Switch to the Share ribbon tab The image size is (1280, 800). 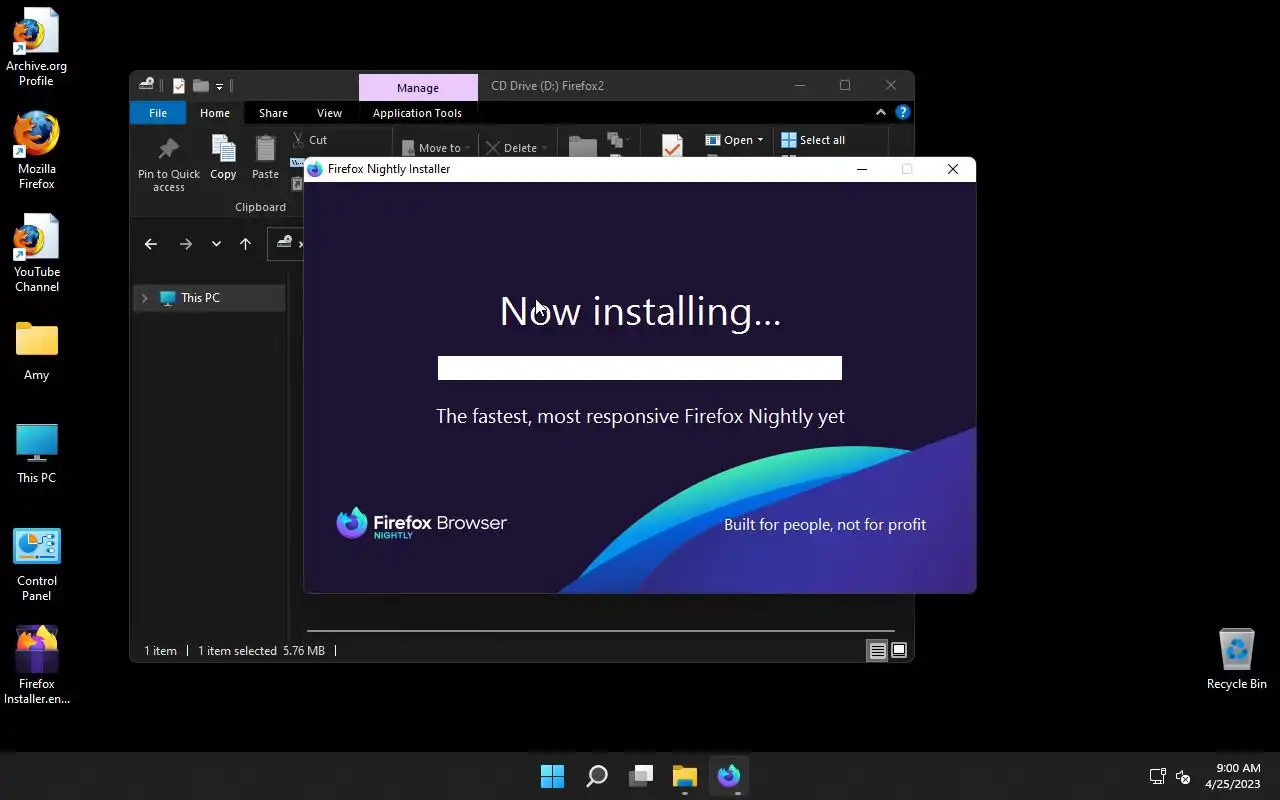coord(273,113)
